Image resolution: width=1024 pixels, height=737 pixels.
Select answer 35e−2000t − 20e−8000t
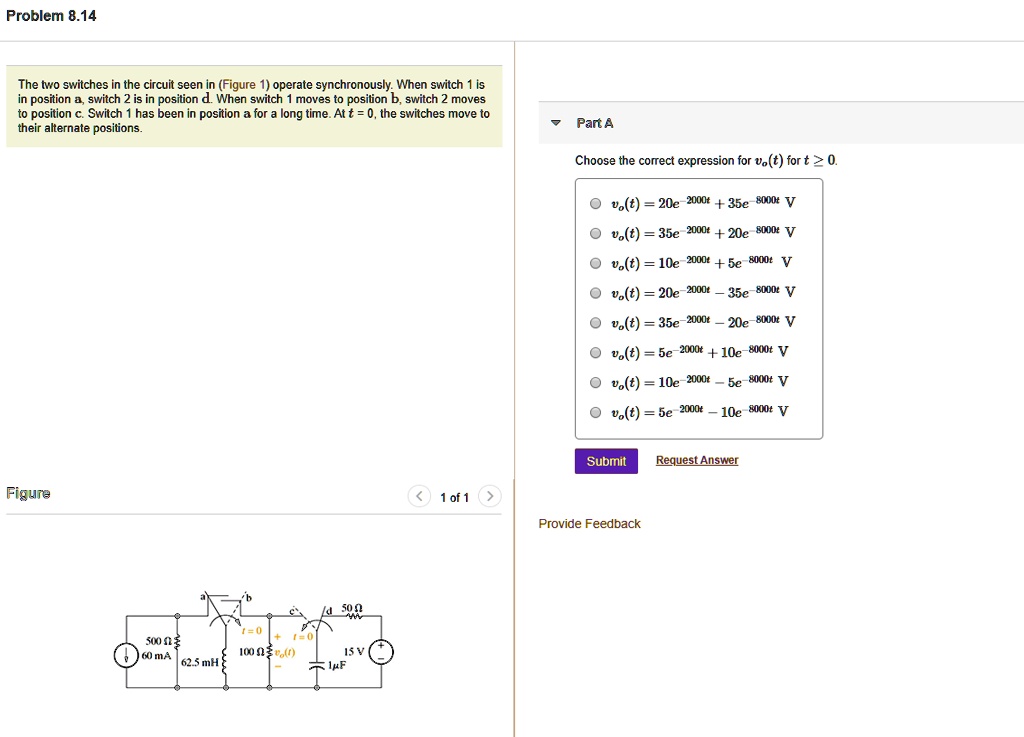594,322
